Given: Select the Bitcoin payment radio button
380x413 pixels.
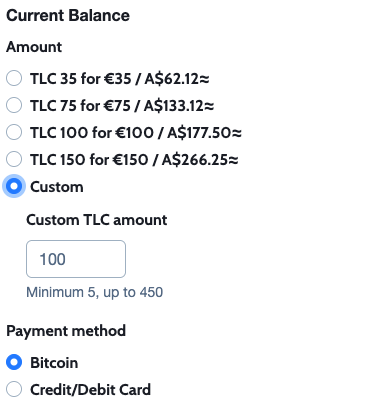Looking at the screenshot, I should click(x=14, y=362).
